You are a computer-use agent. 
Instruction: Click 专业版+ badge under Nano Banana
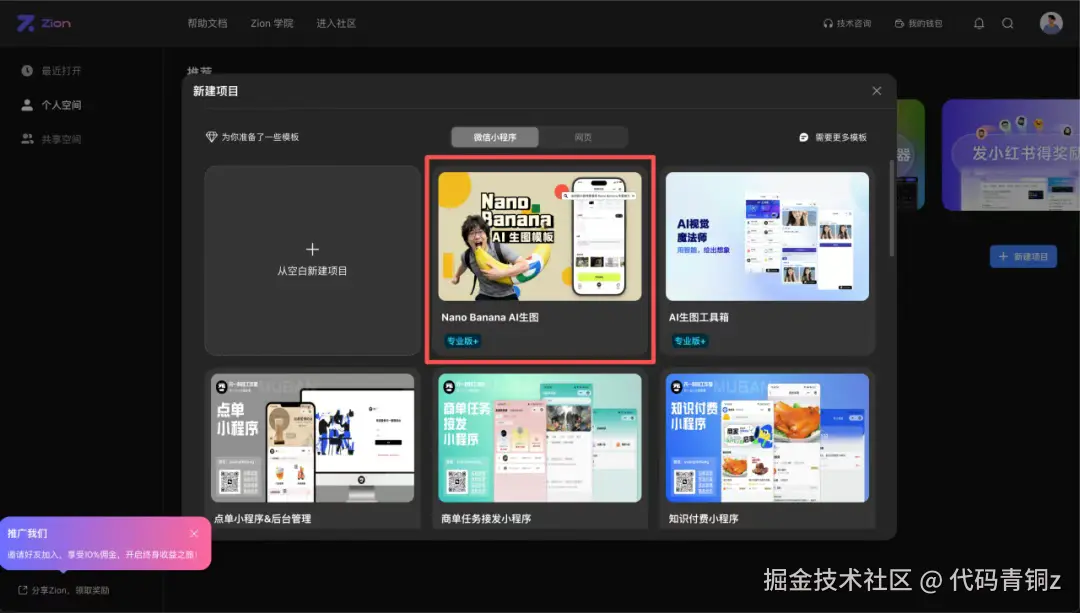coord(462,341)
